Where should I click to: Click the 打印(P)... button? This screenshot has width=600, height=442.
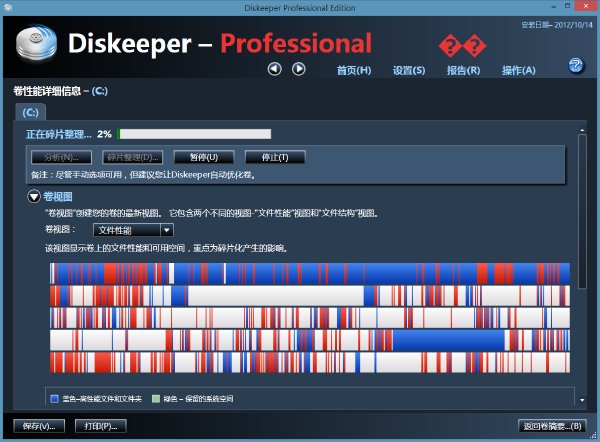pyautogui.click(x=101, y=426)
